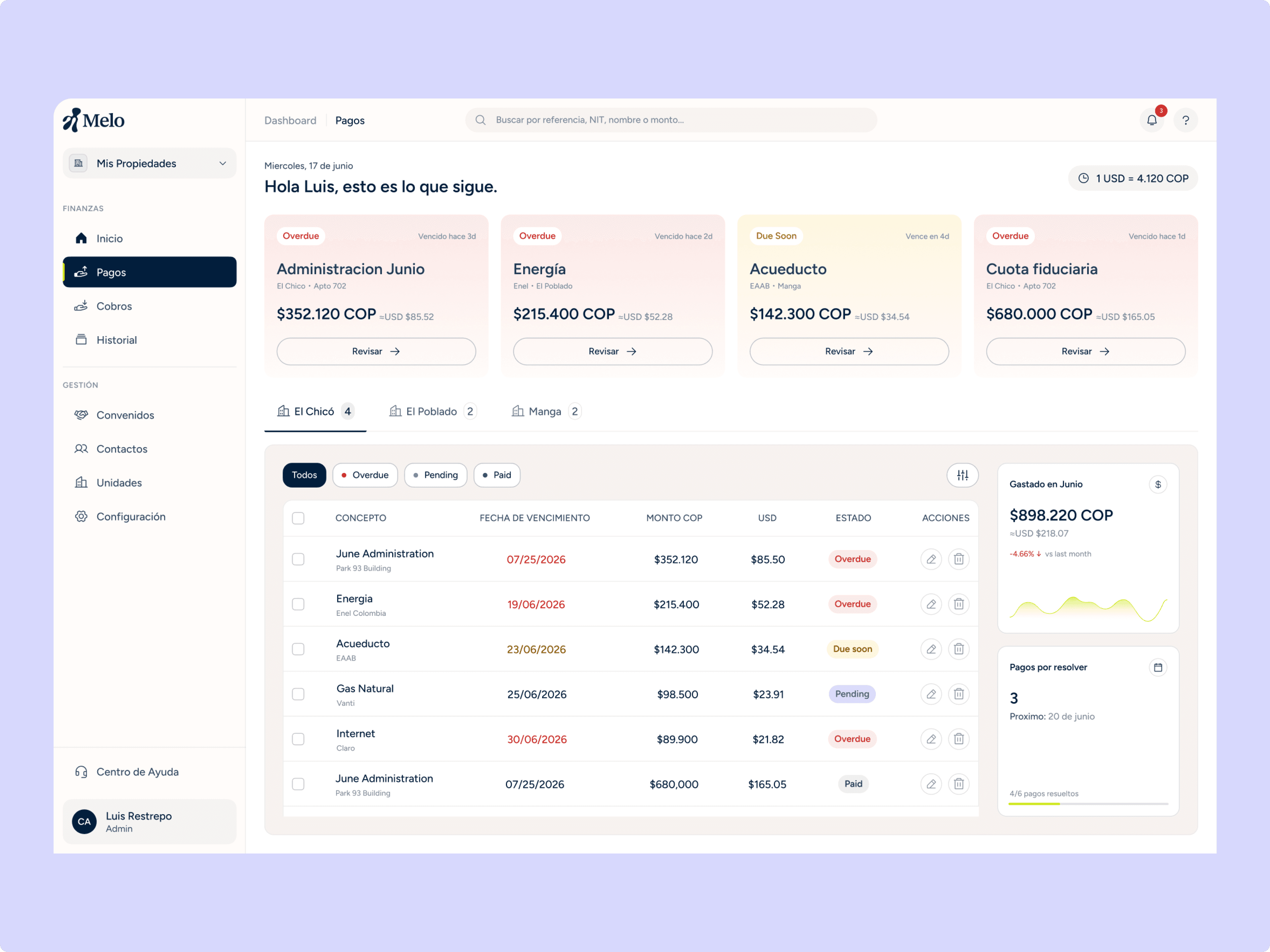Click Revisar on Administracion Junio card
The width and height of the screenshot is (1270, 952).
[x=376, y=351]
